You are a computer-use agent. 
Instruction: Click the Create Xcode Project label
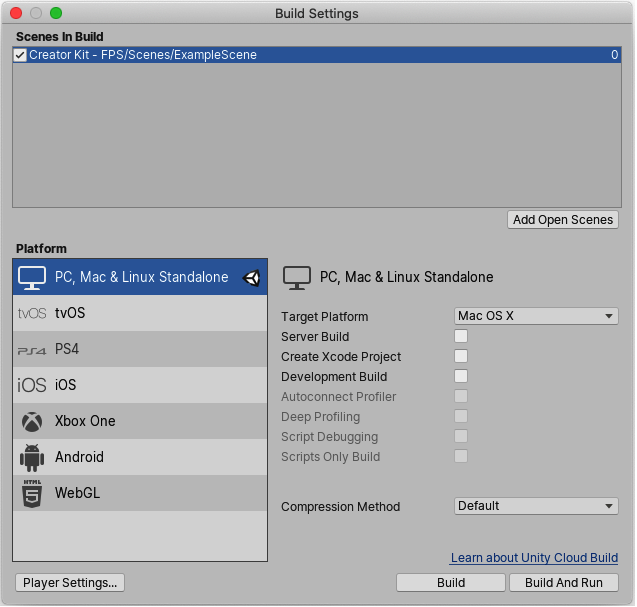click(x=341, y=357)
